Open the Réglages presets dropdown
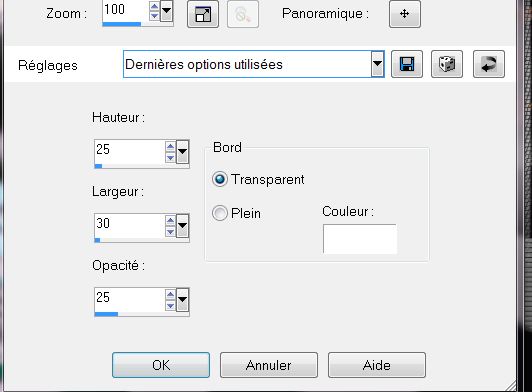Image resolution: width=532 pixels, height=392 pixels. pyautogui.click(x=377, y=64)
